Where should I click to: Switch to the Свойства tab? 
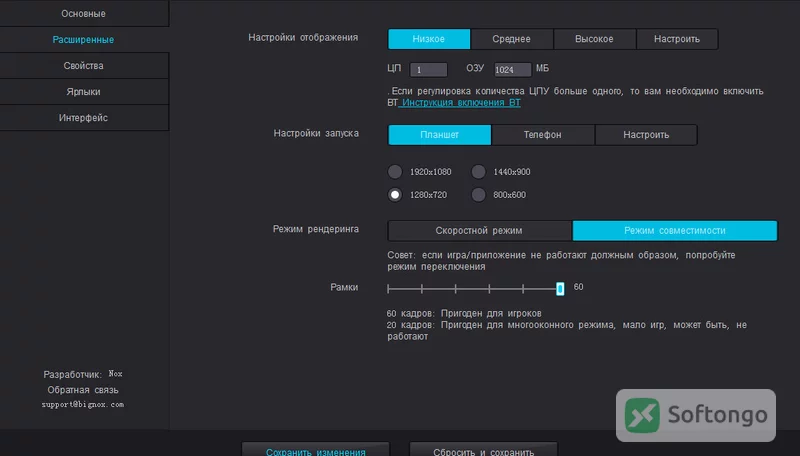(x=84, y=66)
